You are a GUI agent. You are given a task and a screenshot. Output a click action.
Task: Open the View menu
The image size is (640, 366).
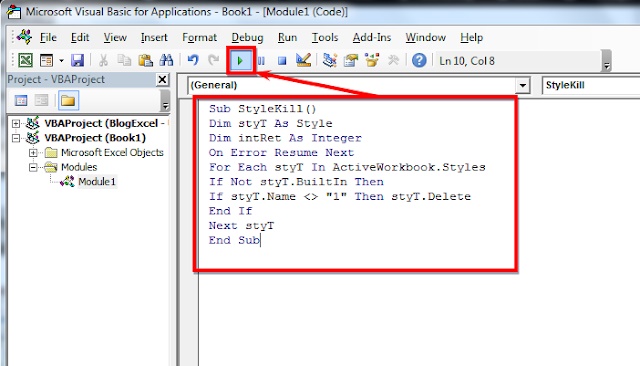[115, 38]
